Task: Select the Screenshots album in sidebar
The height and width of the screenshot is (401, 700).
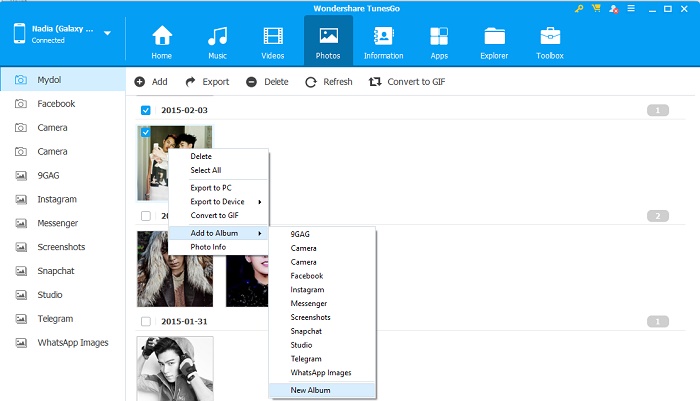Action: [61, 247]
